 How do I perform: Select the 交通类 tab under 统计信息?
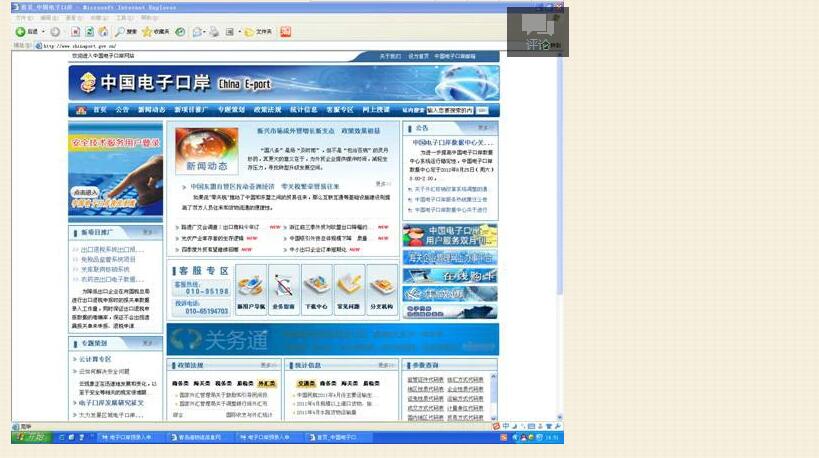(306, 383)
